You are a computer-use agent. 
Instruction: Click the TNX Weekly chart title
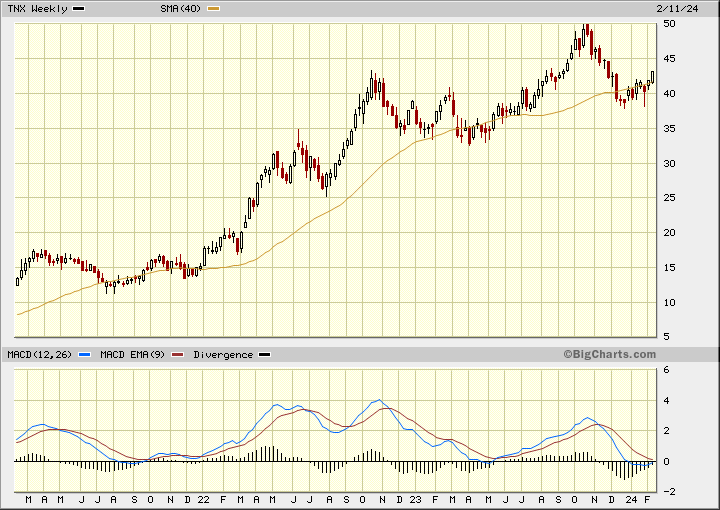click(x=37, y=9)
